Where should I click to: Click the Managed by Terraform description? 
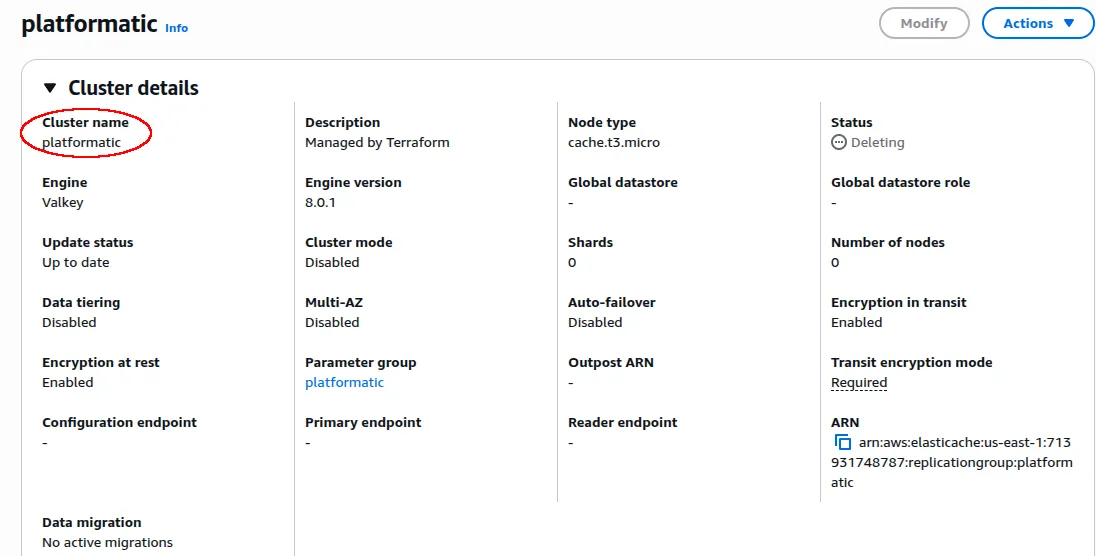pos(377,142)
